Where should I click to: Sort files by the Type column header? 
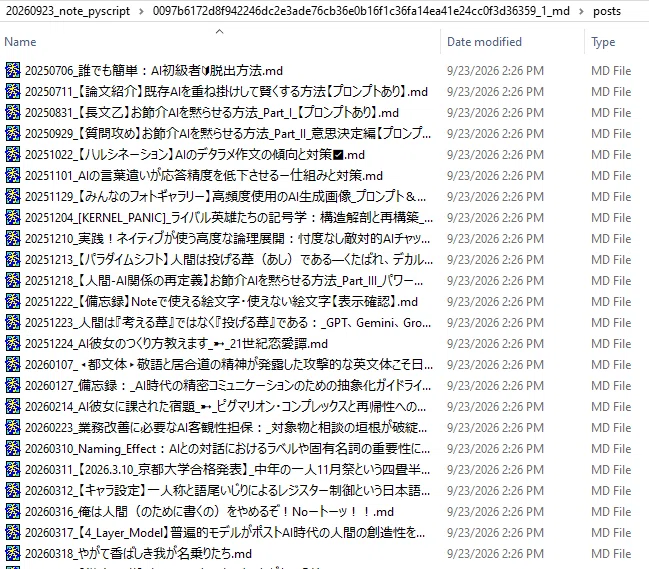pyautogui.click(x=603, y=42)
